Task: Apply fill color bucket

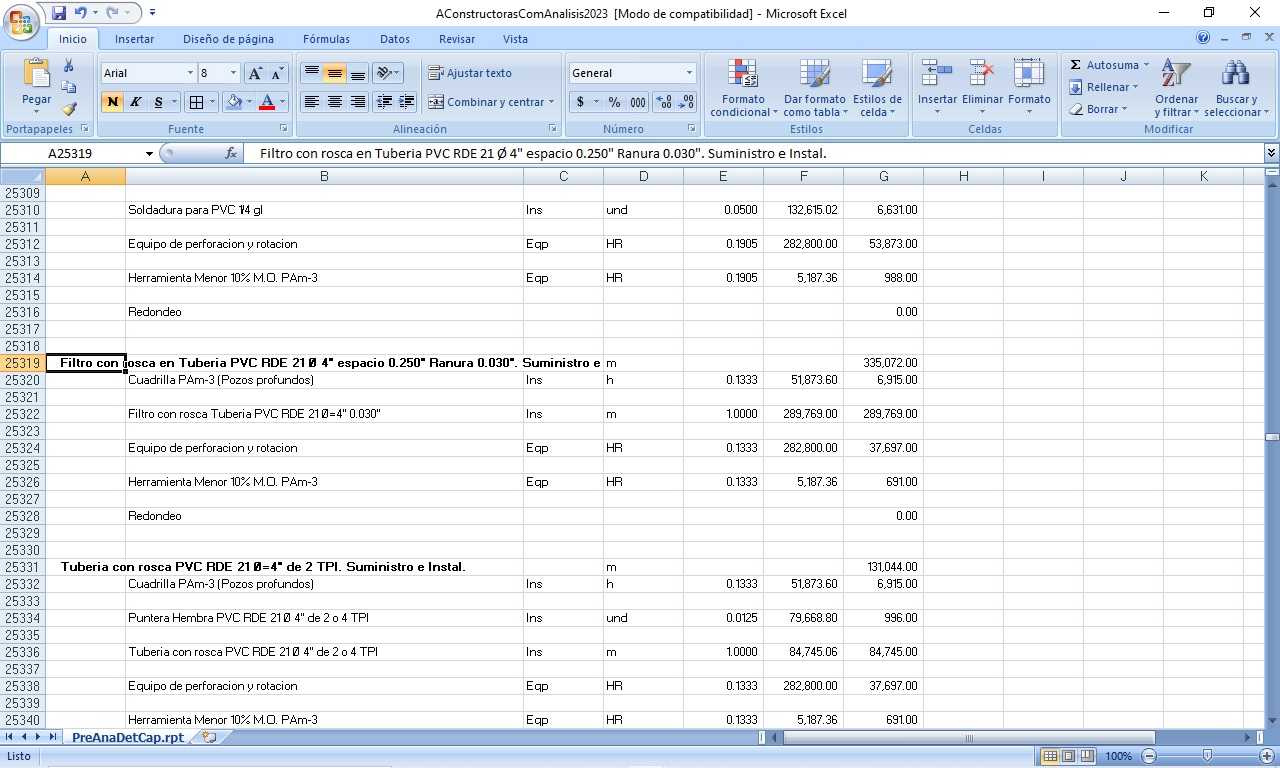Action: pos(234,102)
